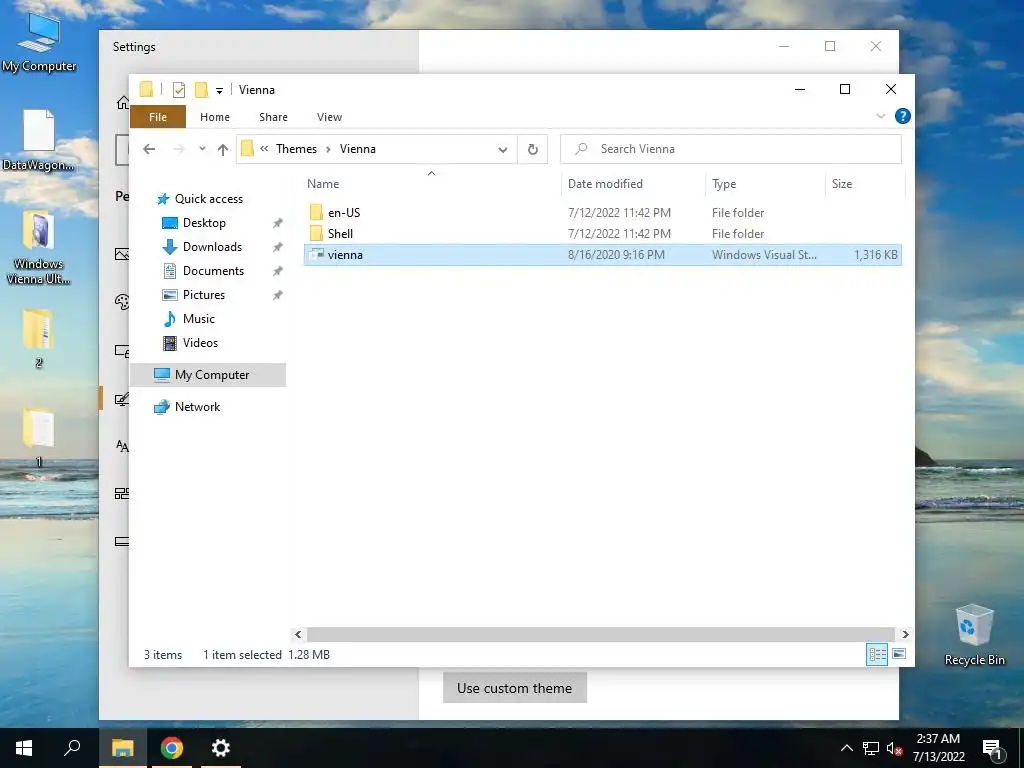
Task: Select Quick access in navigation pane
Action: pos(208,199)
